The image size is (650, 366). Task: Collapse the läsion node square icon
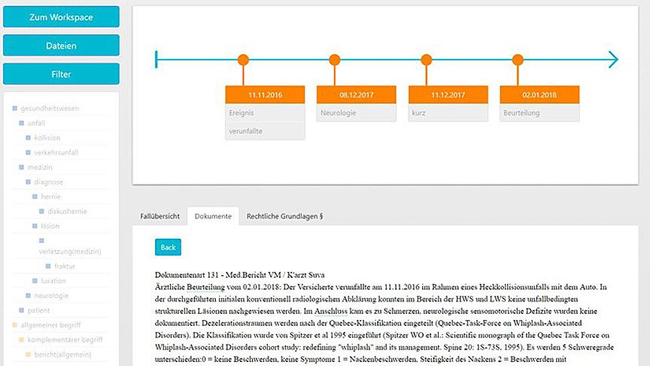click(x=35, y=226)
